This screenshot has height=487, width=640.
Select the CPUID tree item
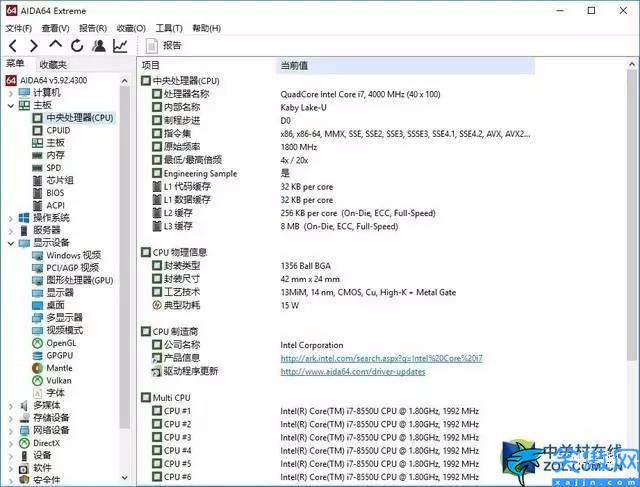tap(58, 130)
